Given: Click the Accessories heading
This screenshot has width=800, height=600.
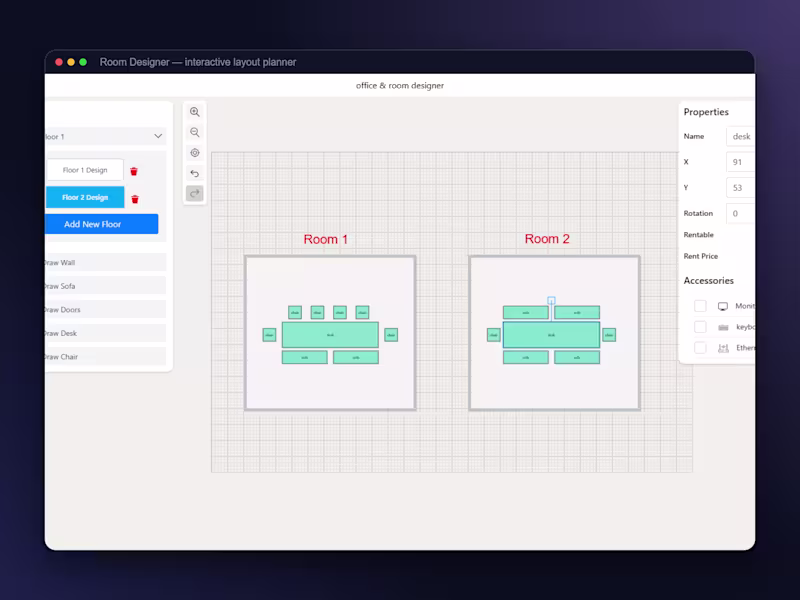Looking at the screenshot, I should coord(708,281).
